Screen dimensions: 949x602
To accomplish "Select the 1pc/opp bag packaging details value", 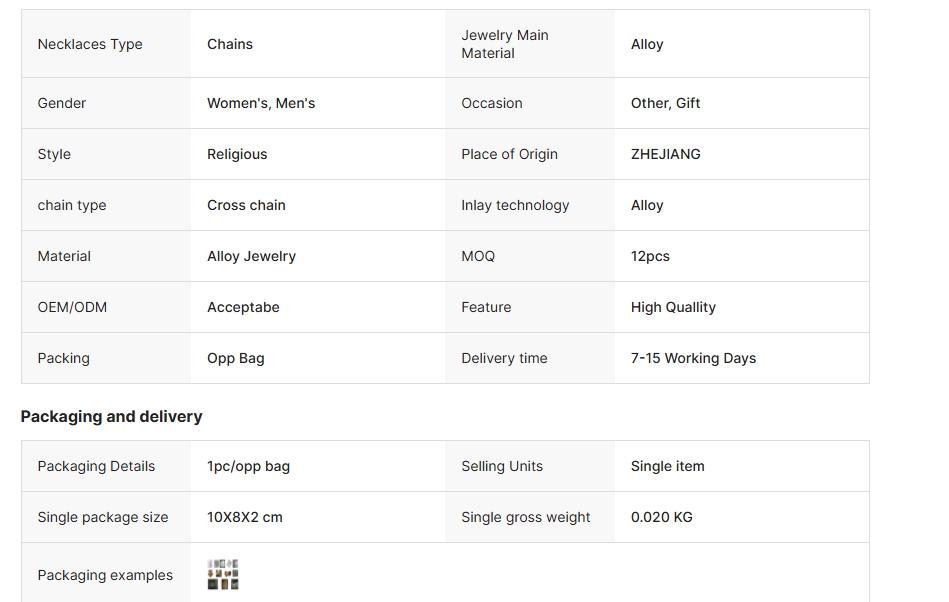I will click(x=248, y=466).
